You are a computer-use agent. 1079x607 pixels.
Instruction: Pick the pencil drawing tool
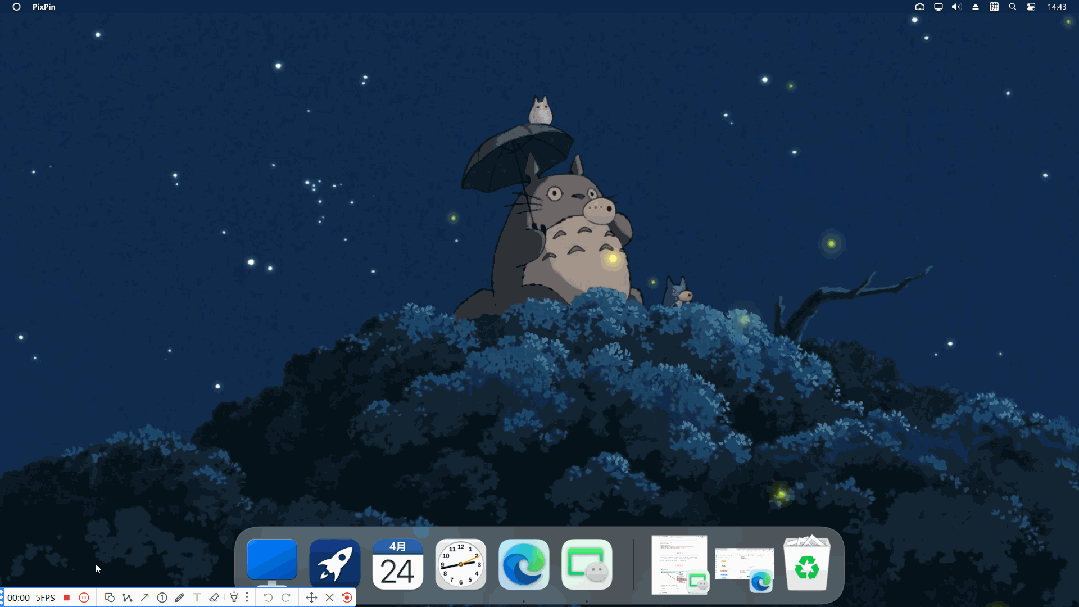click(179, 597)
